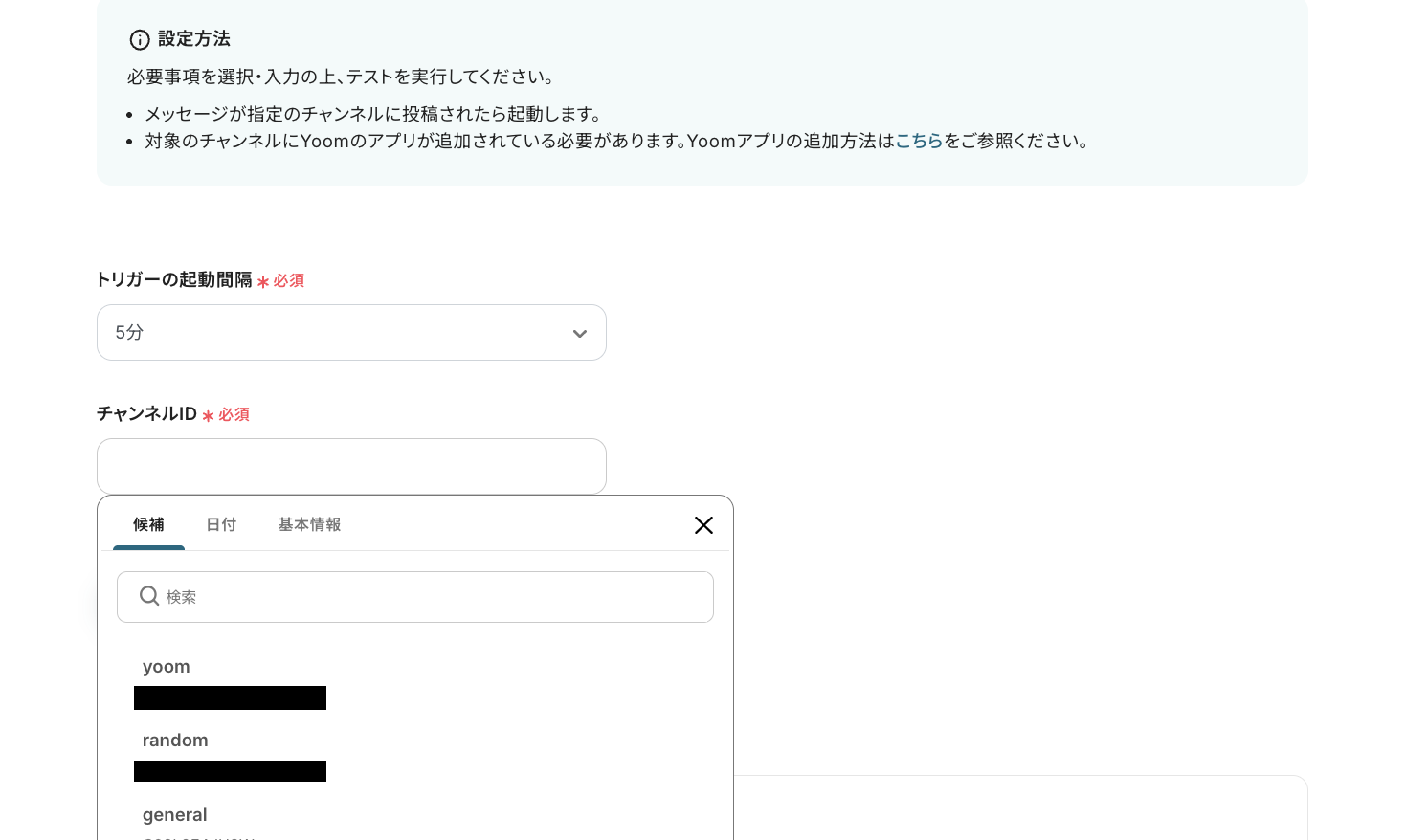
Task: Switch to the 日付 tab
Action: pyautogui.click(x=221, y=524)
